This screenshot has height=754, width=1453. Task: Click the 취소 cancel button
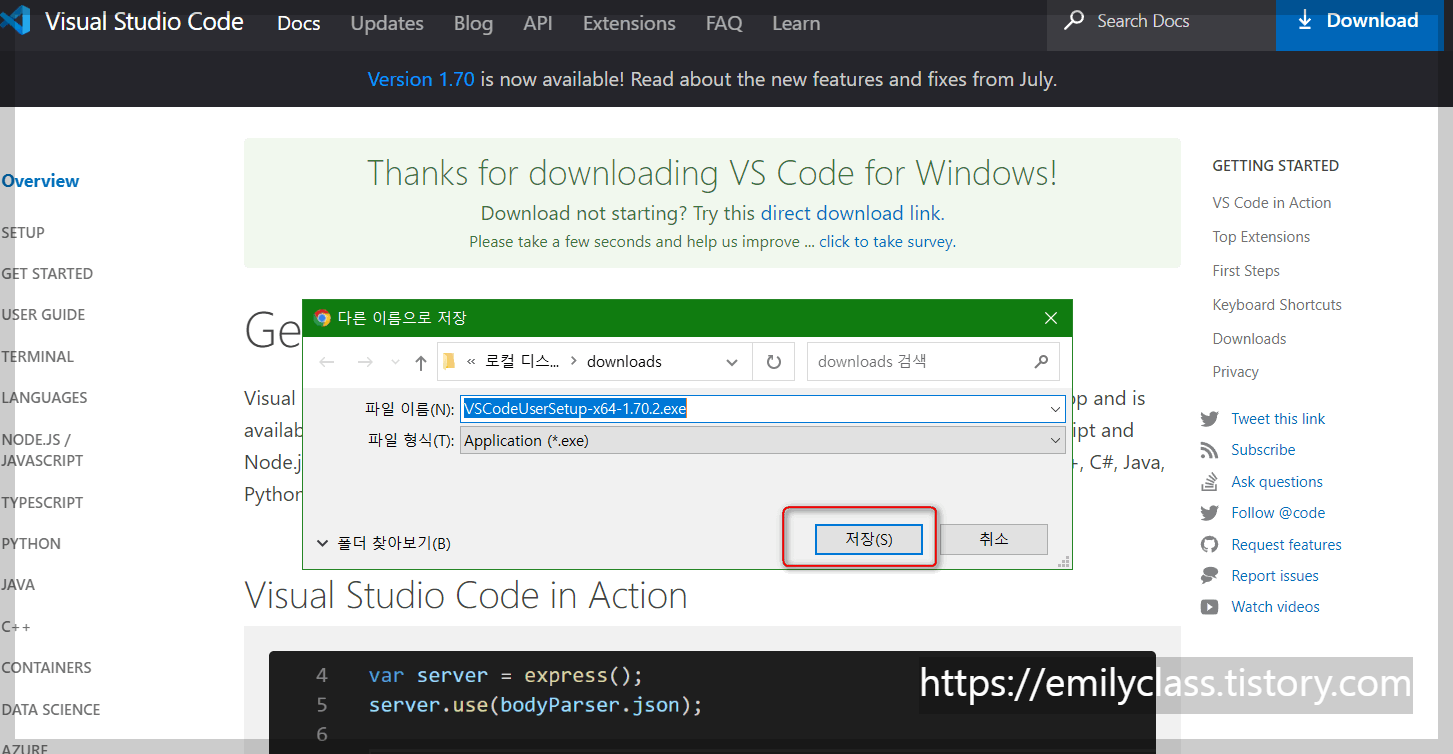pos(994,539)
